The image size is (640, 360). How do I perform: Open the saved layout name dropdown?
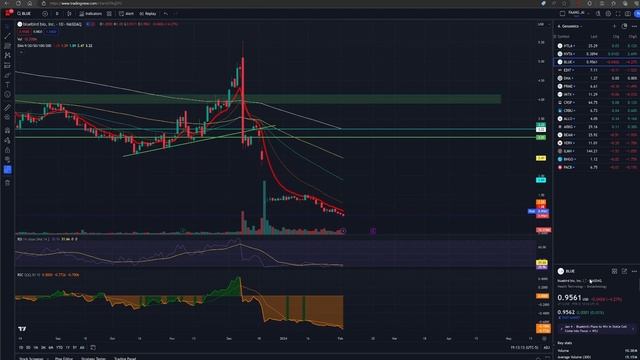[x=578, y=13]
